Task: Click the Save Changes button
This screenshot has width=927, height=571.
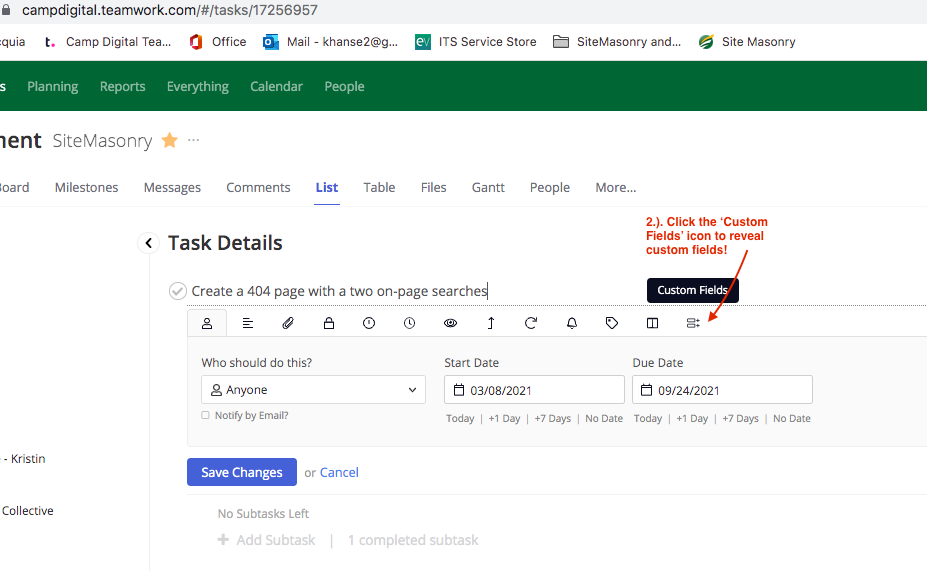Action: click(x=242, y=472)
